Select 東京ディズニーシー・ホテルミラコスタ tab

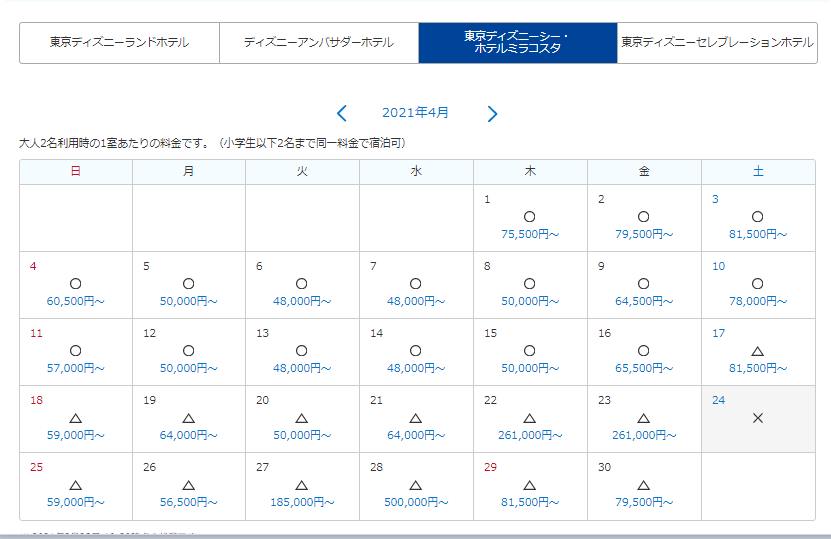(518, 43)
